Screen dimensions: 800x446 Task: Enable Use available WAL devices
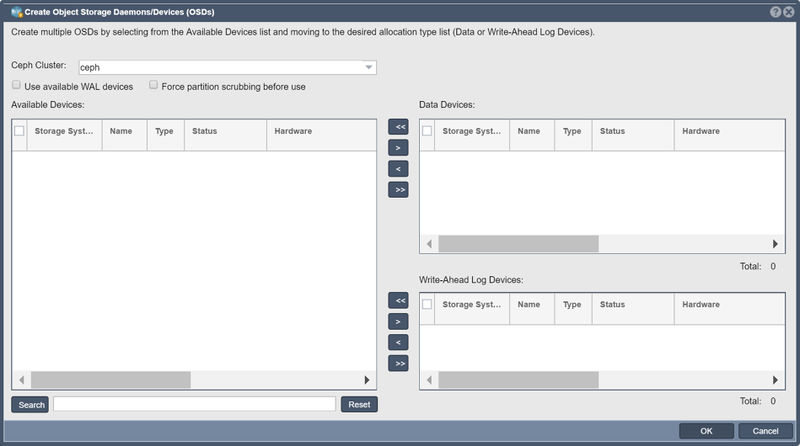(16, 85)
